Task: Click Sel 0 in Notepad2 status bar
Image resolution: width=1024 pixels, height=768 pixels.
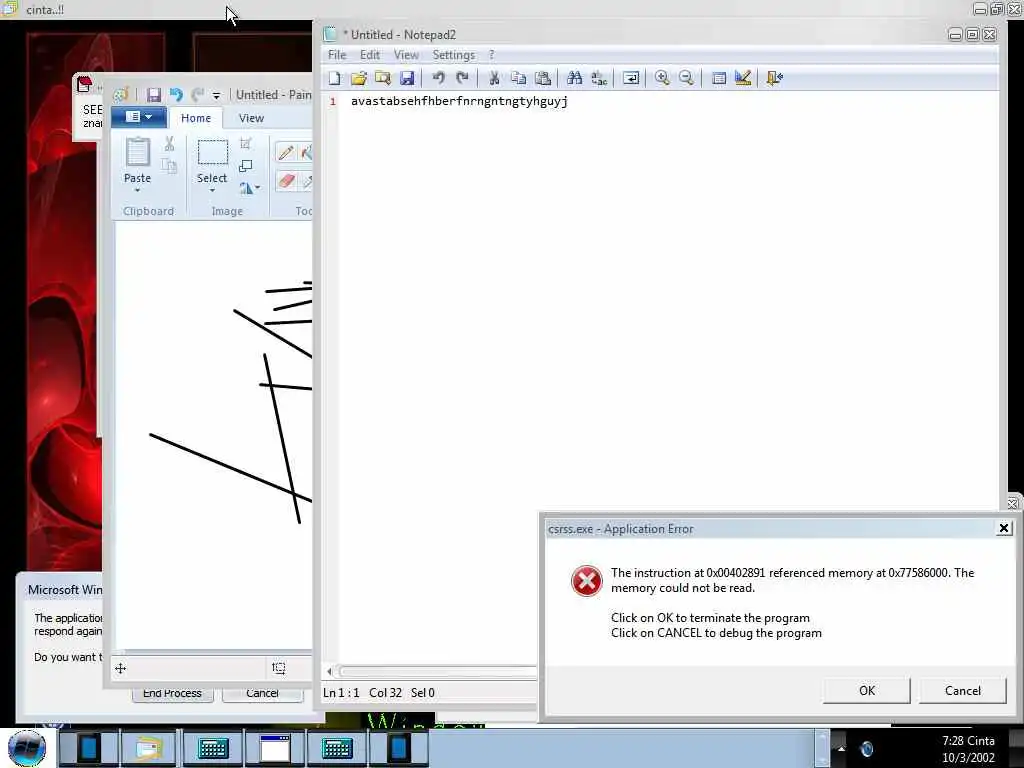Action: pos(423,693)
